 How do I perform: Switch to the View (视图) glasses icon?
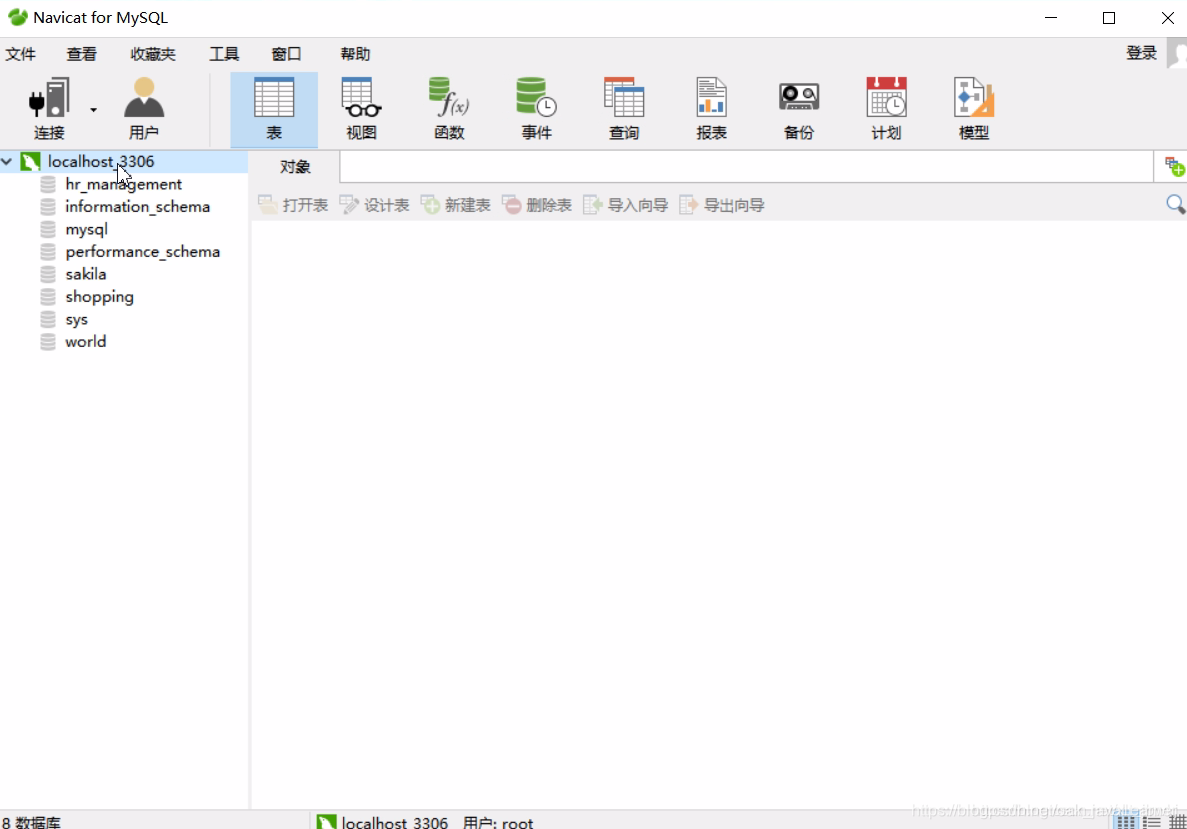click(x=361, y=98)
